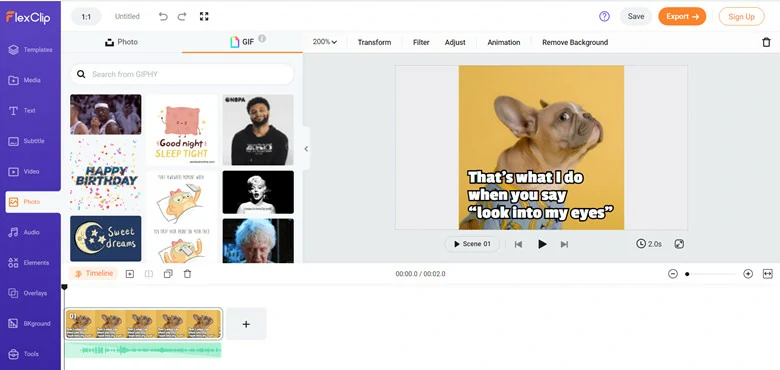Viewport: 780px width, 370px height.
Task: Click the Export button
Action: (682, 16)
